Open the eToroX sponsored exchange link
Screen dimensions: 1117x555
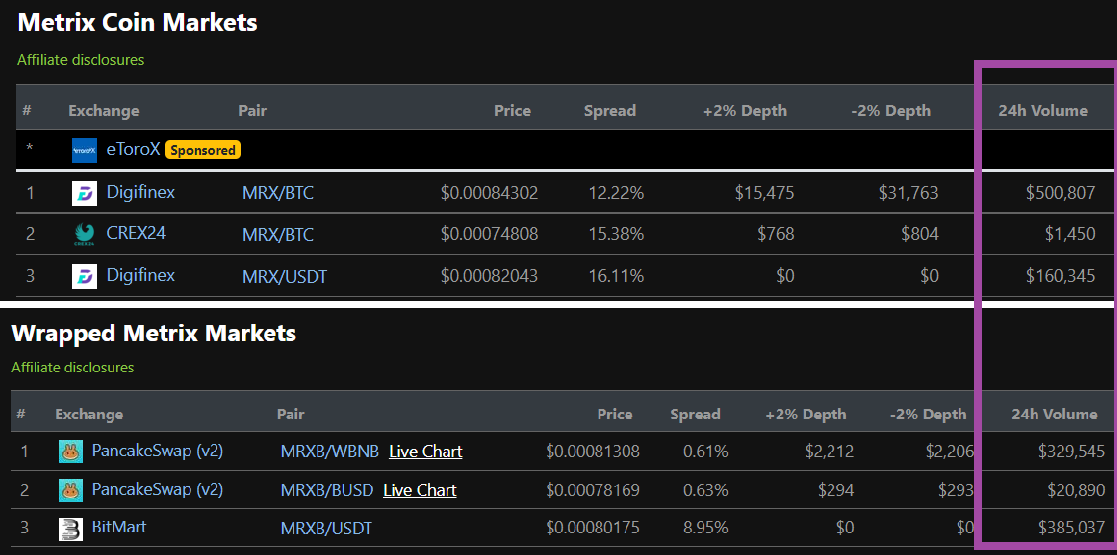point(133,150)
